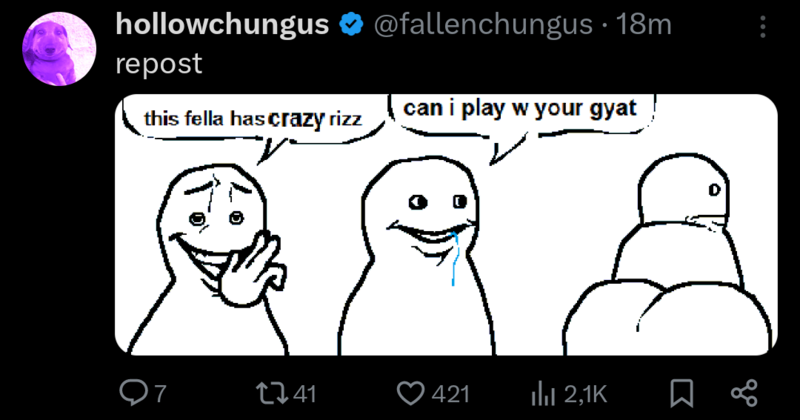Viewport: 800px width, 420px height.
Task: Click the blue verified checkmark badge
Action: (x=351, y=24)
